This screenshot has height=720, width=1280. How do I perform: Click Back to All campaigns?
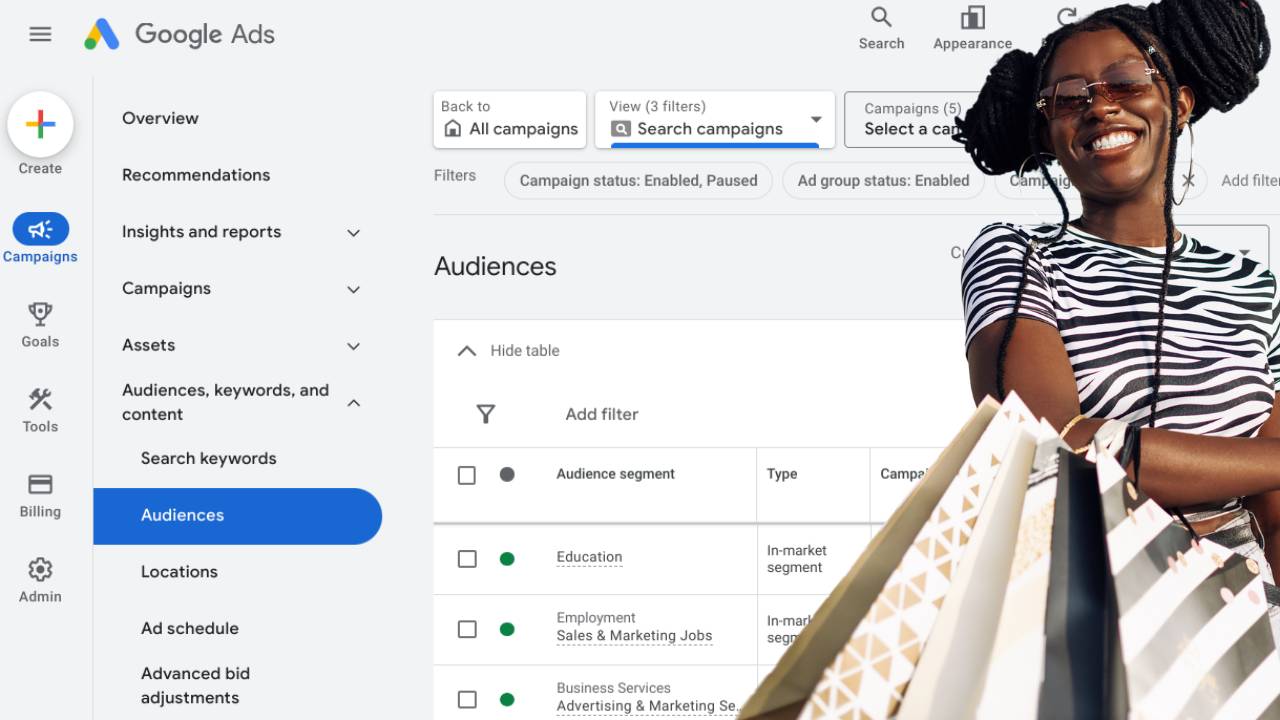click(509, 118)
